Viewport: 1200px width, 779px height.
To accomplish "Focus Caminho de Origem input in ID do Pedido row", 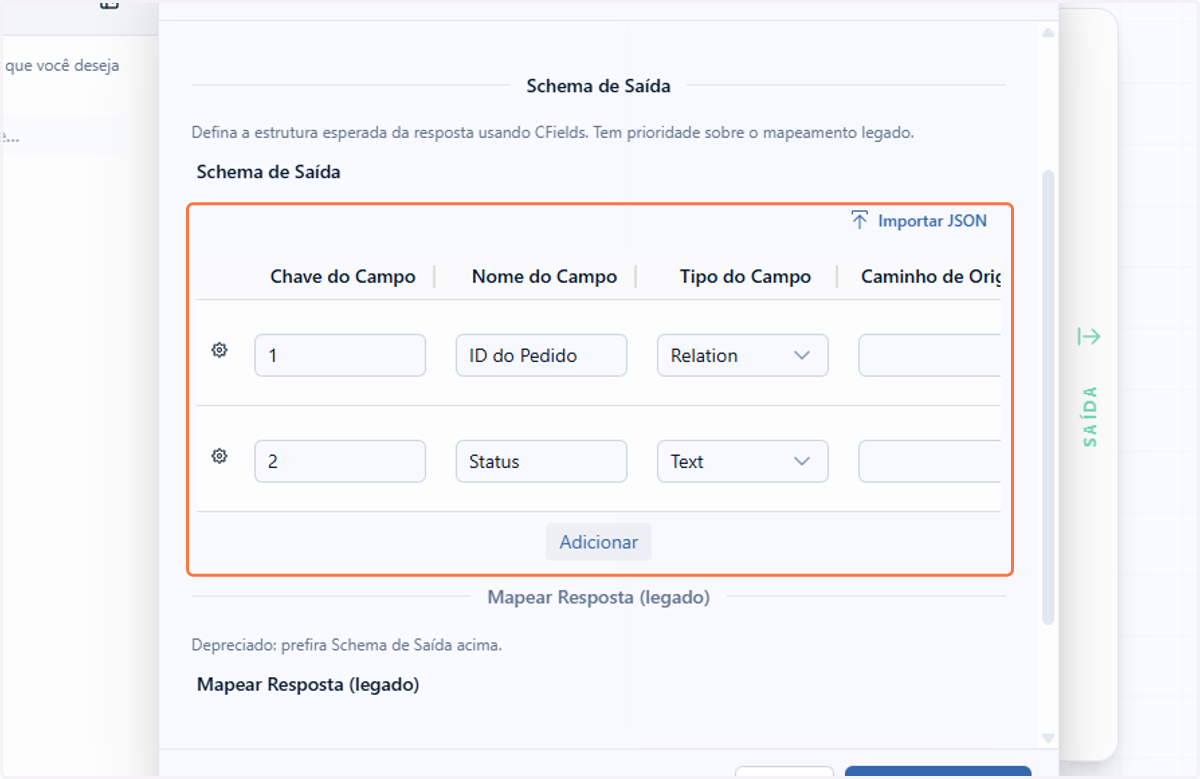I will [929, 355].
